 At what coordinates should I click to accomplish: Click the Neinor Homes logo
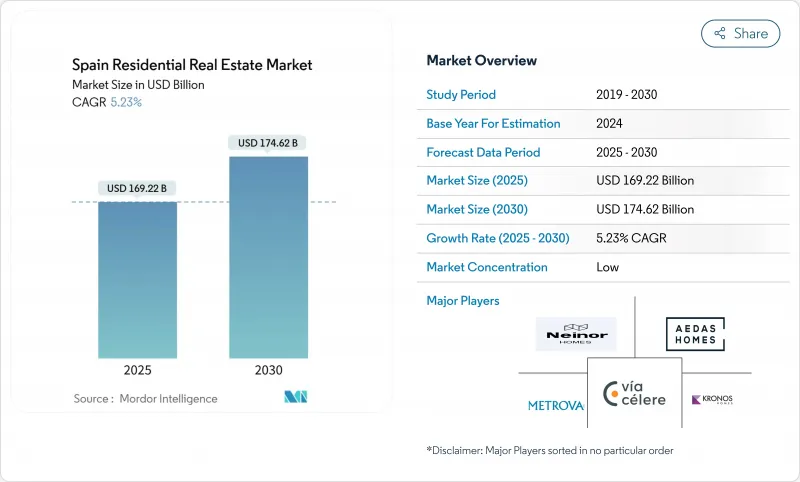pos(576,334)
